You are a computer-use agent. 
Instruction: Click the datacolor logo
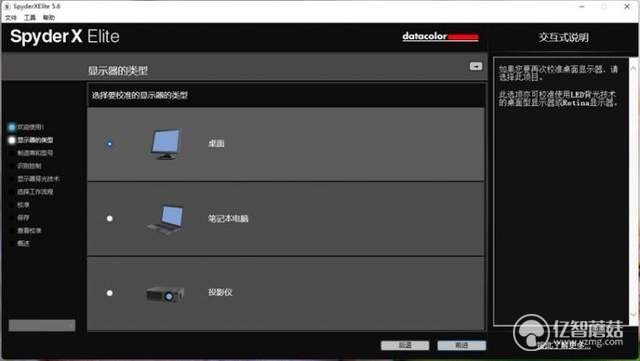440,36
